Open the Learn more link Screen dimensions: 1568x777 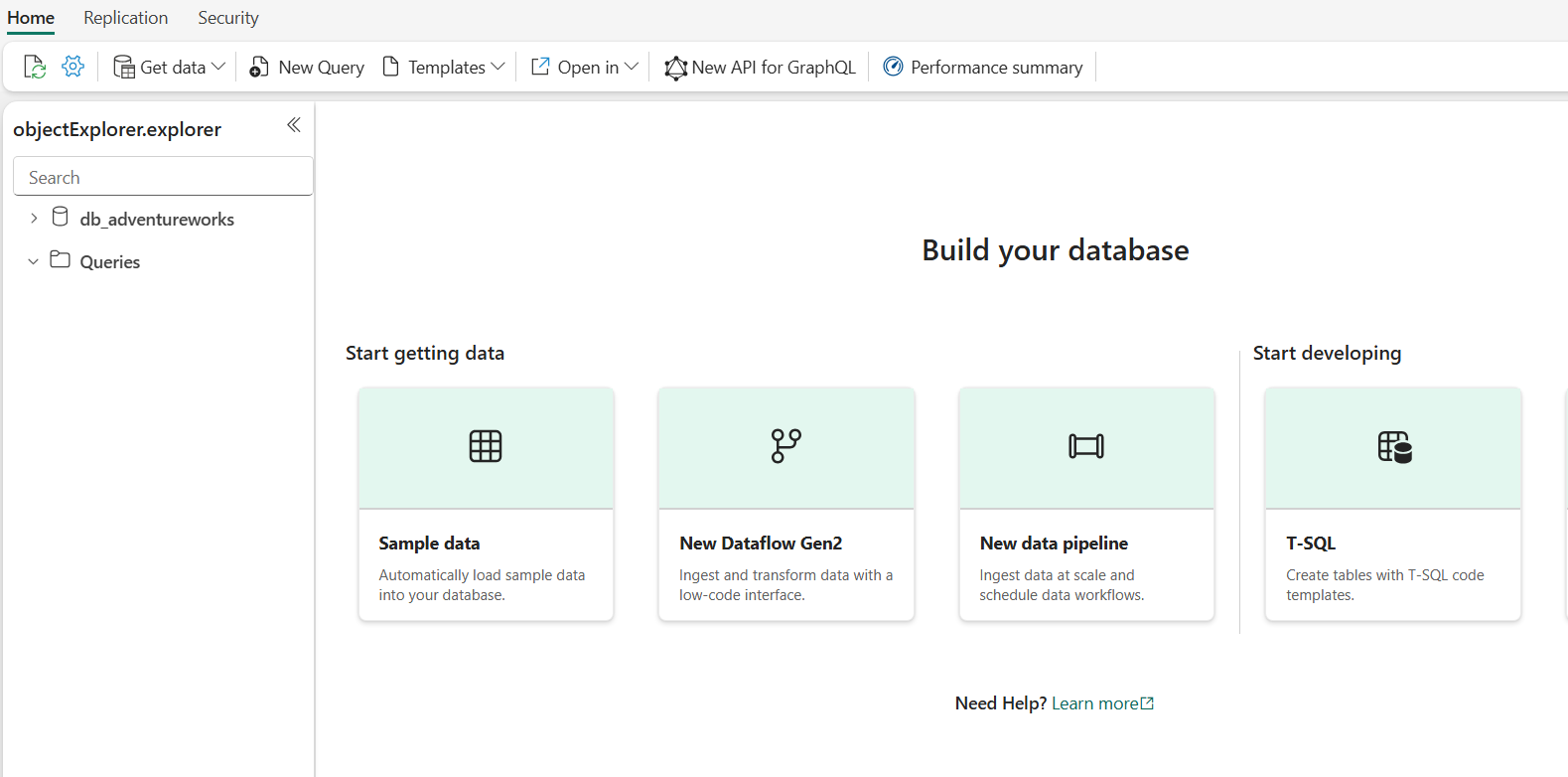click(1095, 703)
